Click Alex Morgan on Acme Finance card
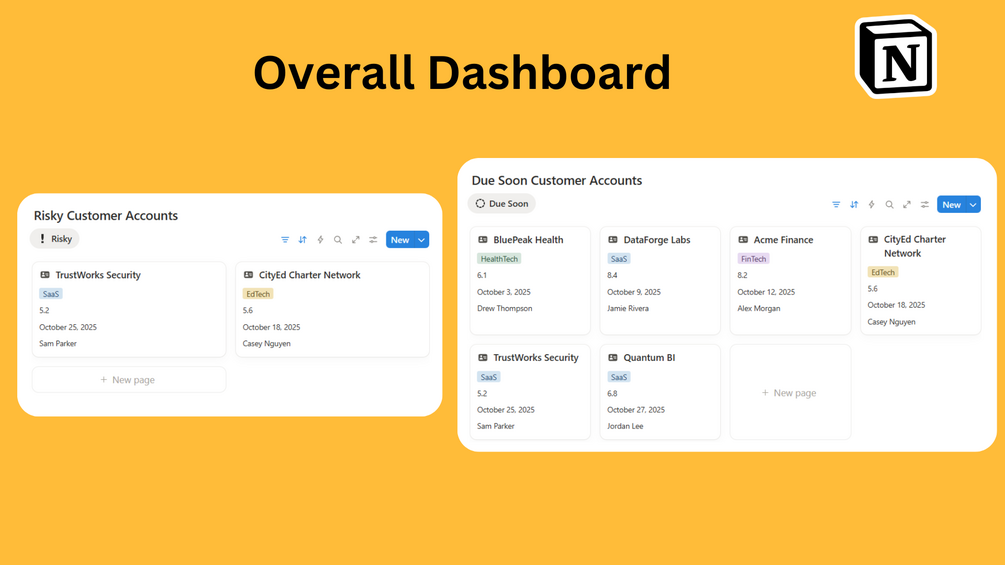 (759, 308)
